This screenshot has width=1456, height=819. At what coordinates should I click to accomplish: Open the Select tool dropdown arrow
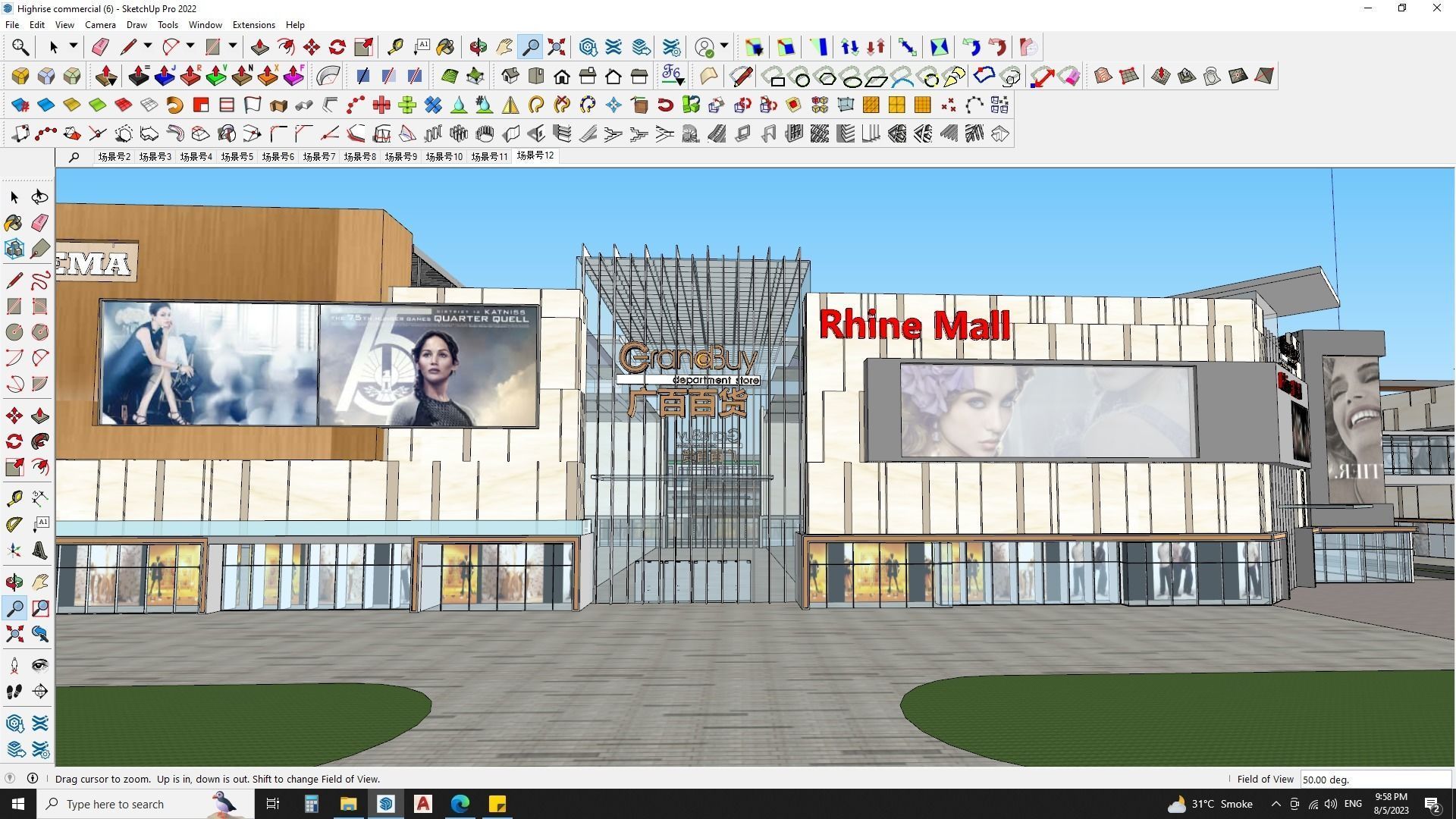click(x=73, y=47)
